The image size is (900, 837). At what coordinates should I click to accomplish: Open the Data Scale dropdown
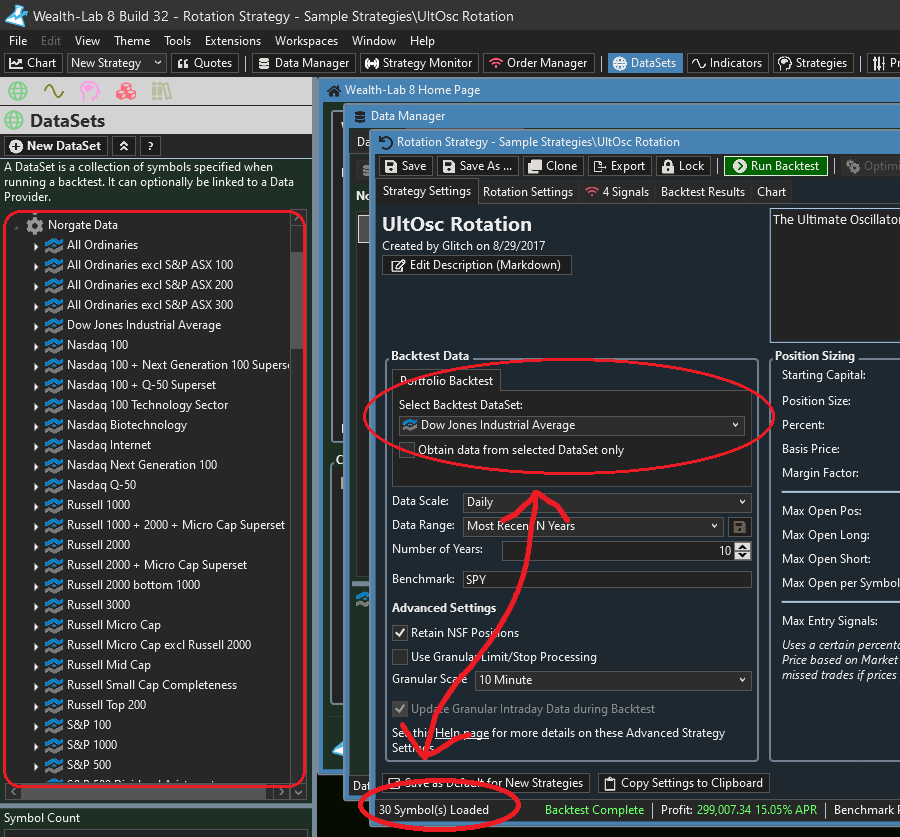point(607,502)
